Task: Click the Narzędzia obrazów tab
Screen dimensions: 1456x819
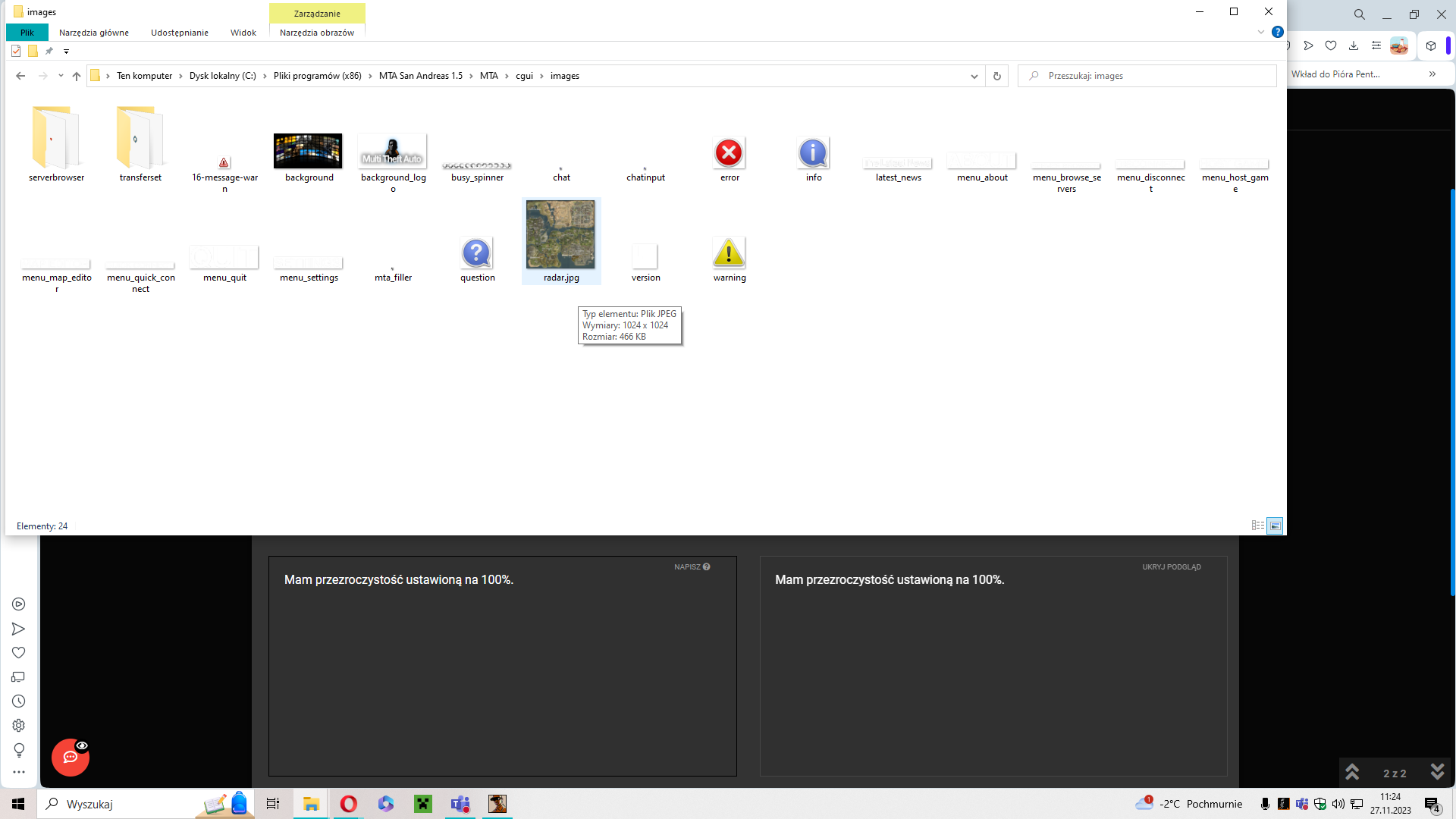Action: coord(317,32)
